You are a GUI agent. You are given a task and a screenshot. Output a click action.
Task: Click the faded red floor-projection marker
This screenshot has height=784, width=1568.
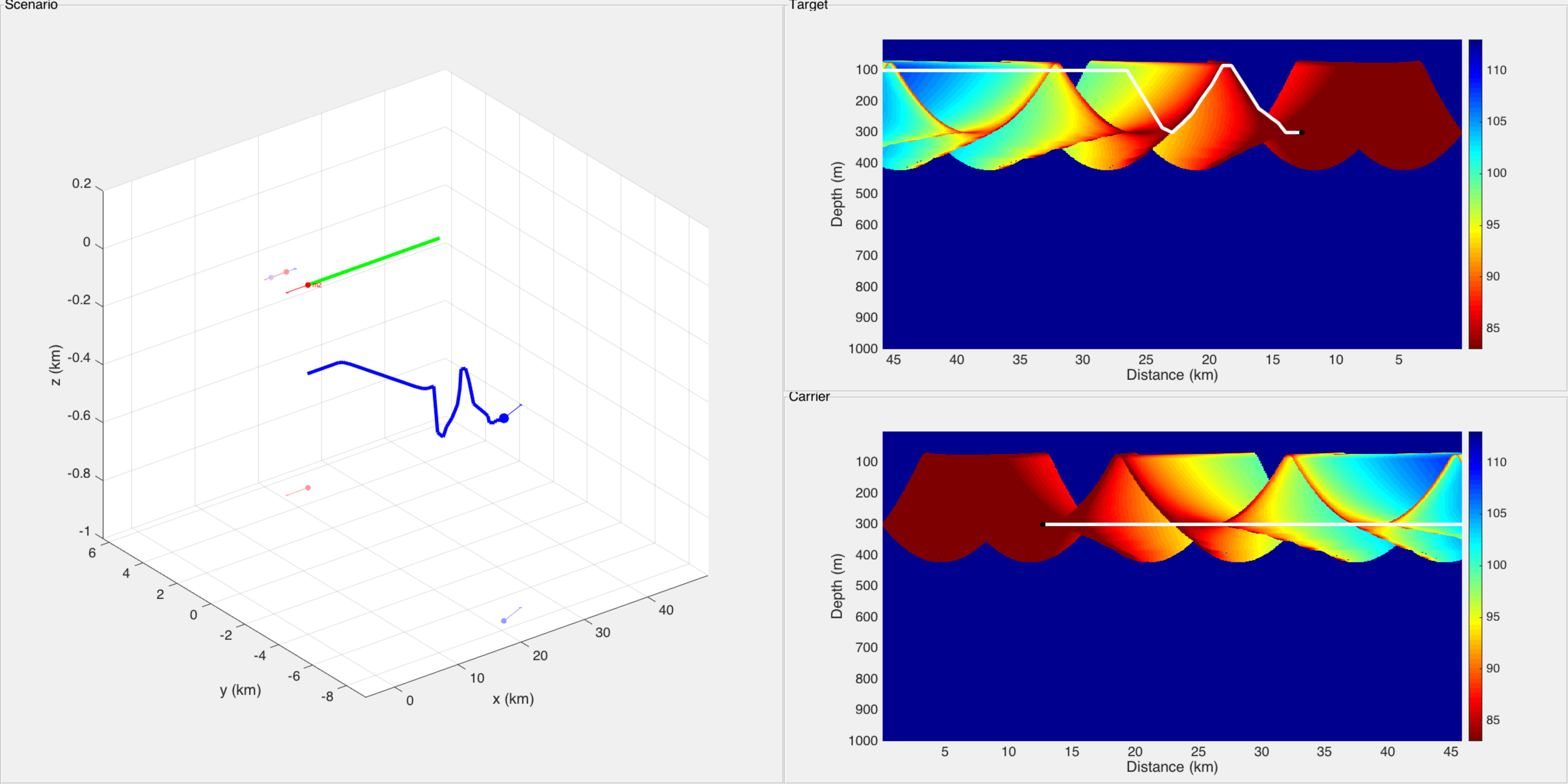(308, 488)
